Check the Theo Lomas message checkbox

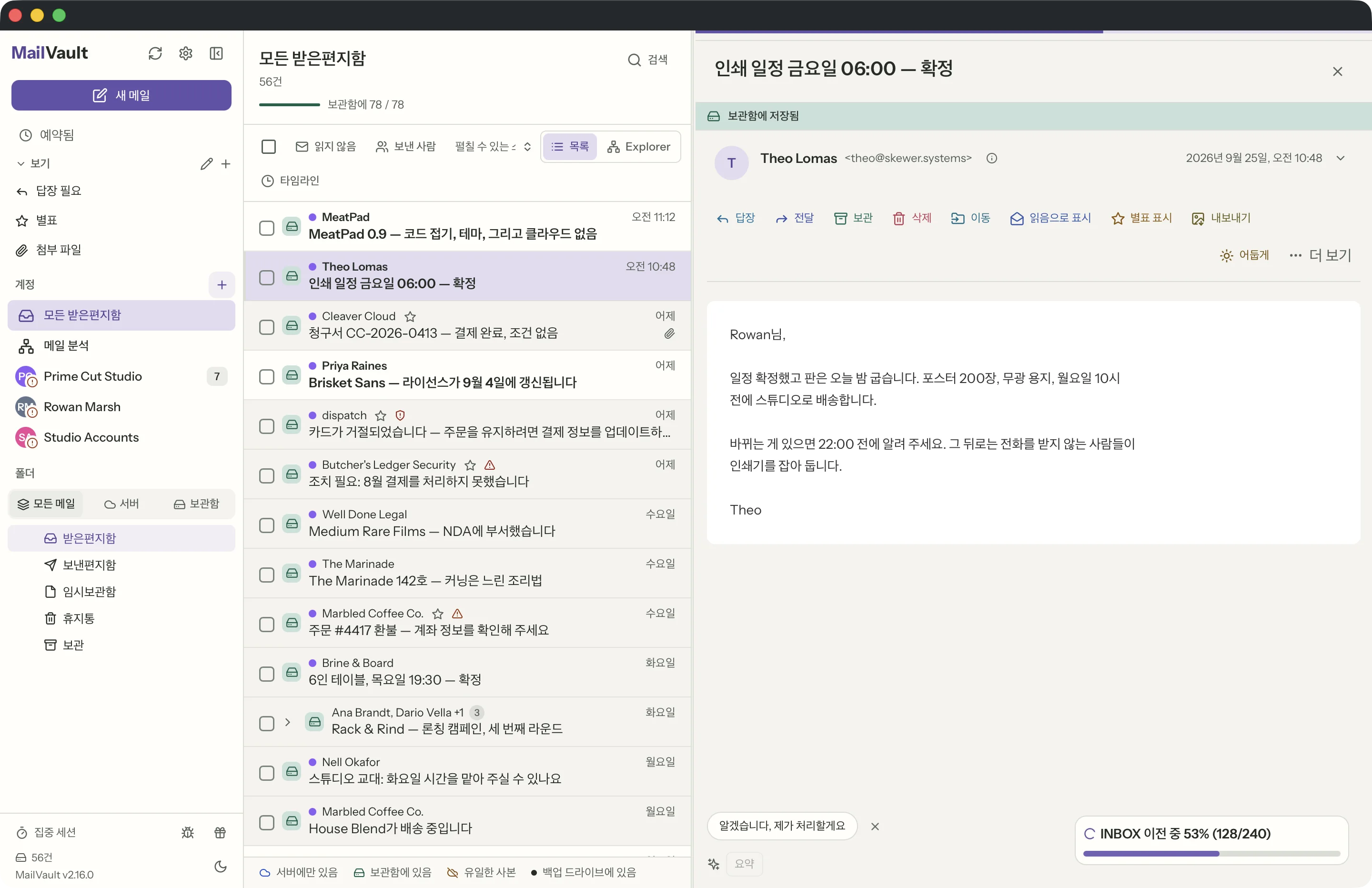coord(266,277)
